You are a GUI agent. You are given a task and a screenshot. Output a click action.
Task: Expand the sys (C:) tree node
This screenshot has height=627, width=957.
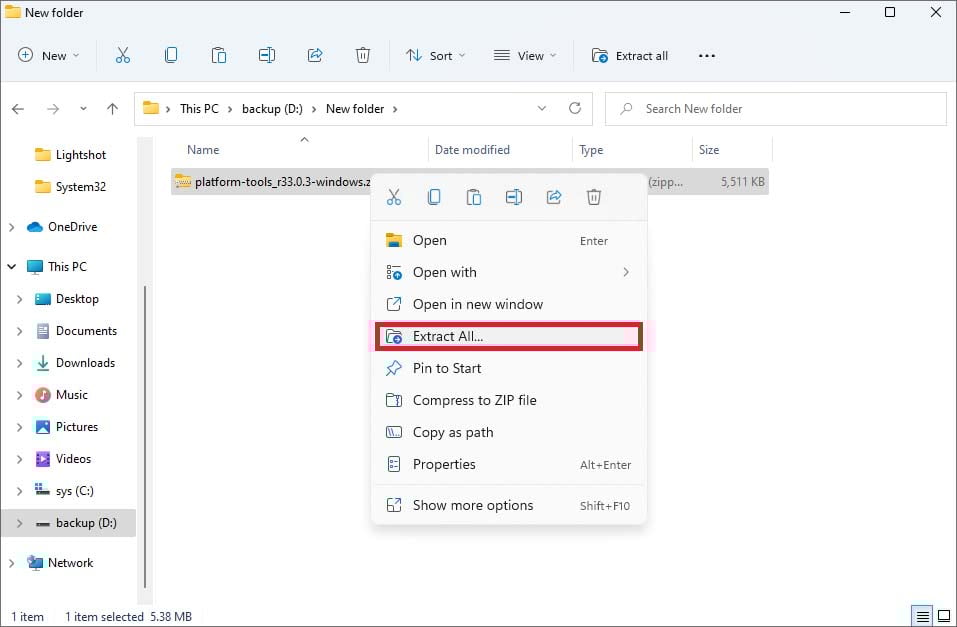click(20, 491)
